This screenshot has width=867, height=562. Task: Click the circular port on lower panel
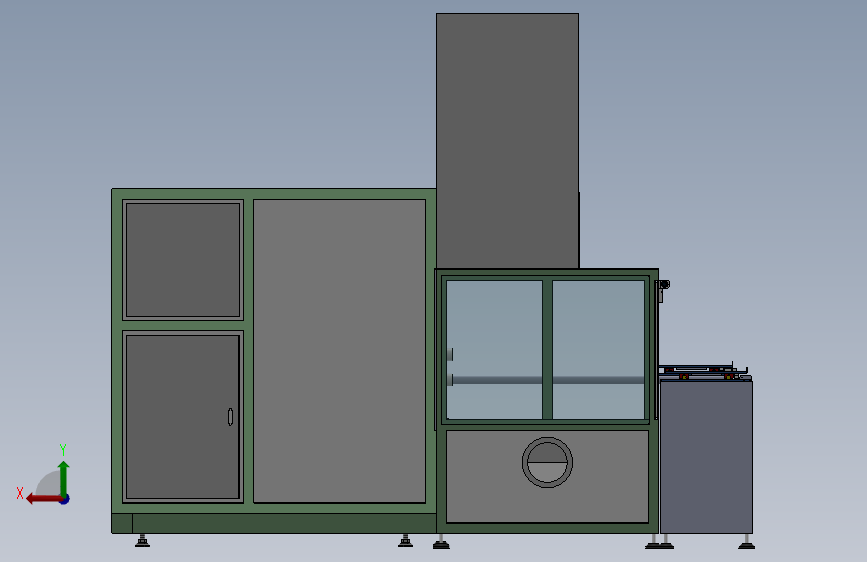(547, 462)
